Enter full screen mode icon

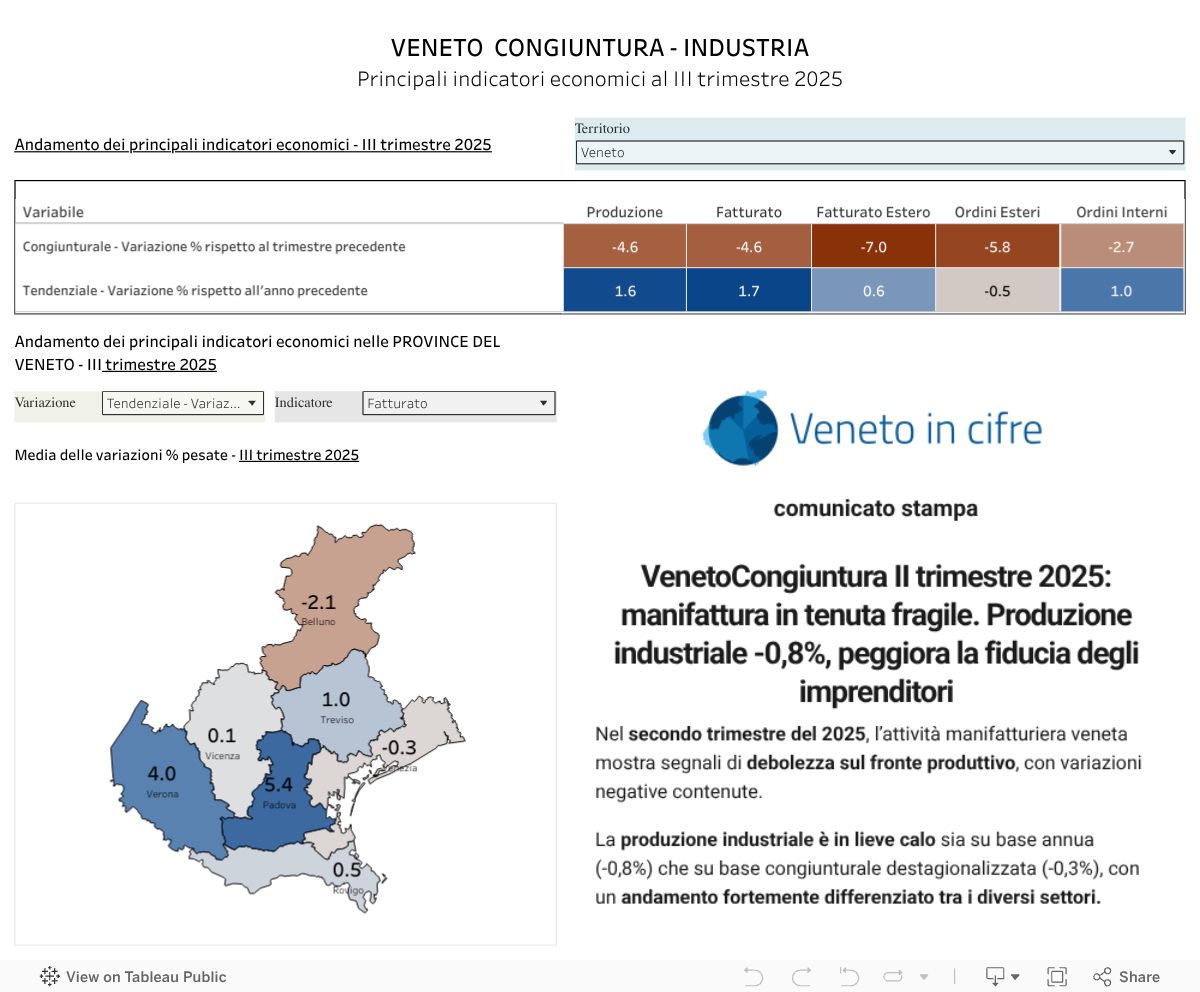point(1057,977)
